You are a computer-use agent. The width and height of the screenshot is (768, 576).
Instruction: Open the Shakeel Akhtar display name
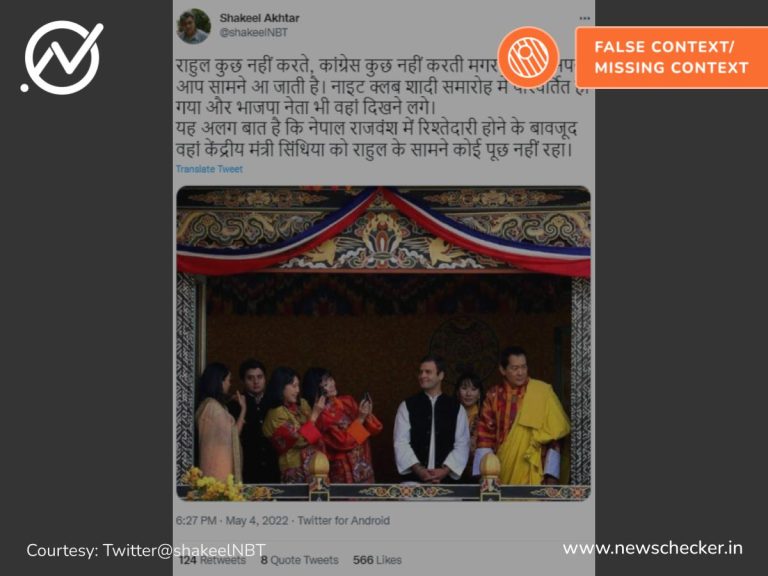pyautogui.click(x=259, y=18)
